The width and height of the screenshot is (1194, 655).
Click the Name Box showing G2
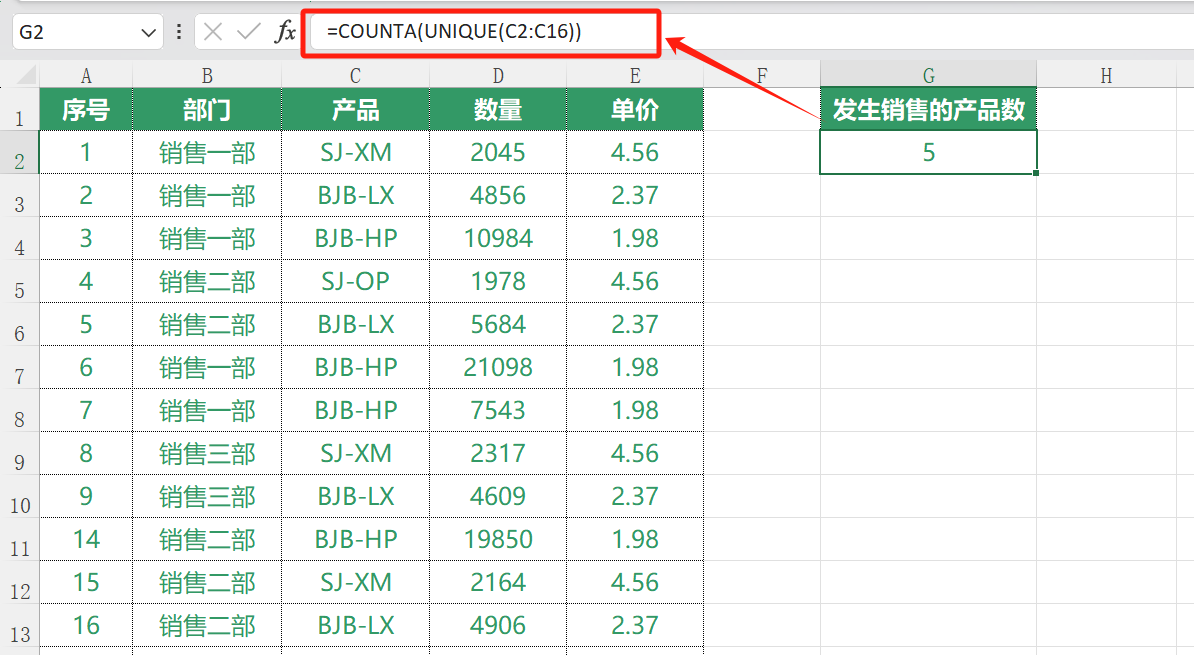point(88,32)
